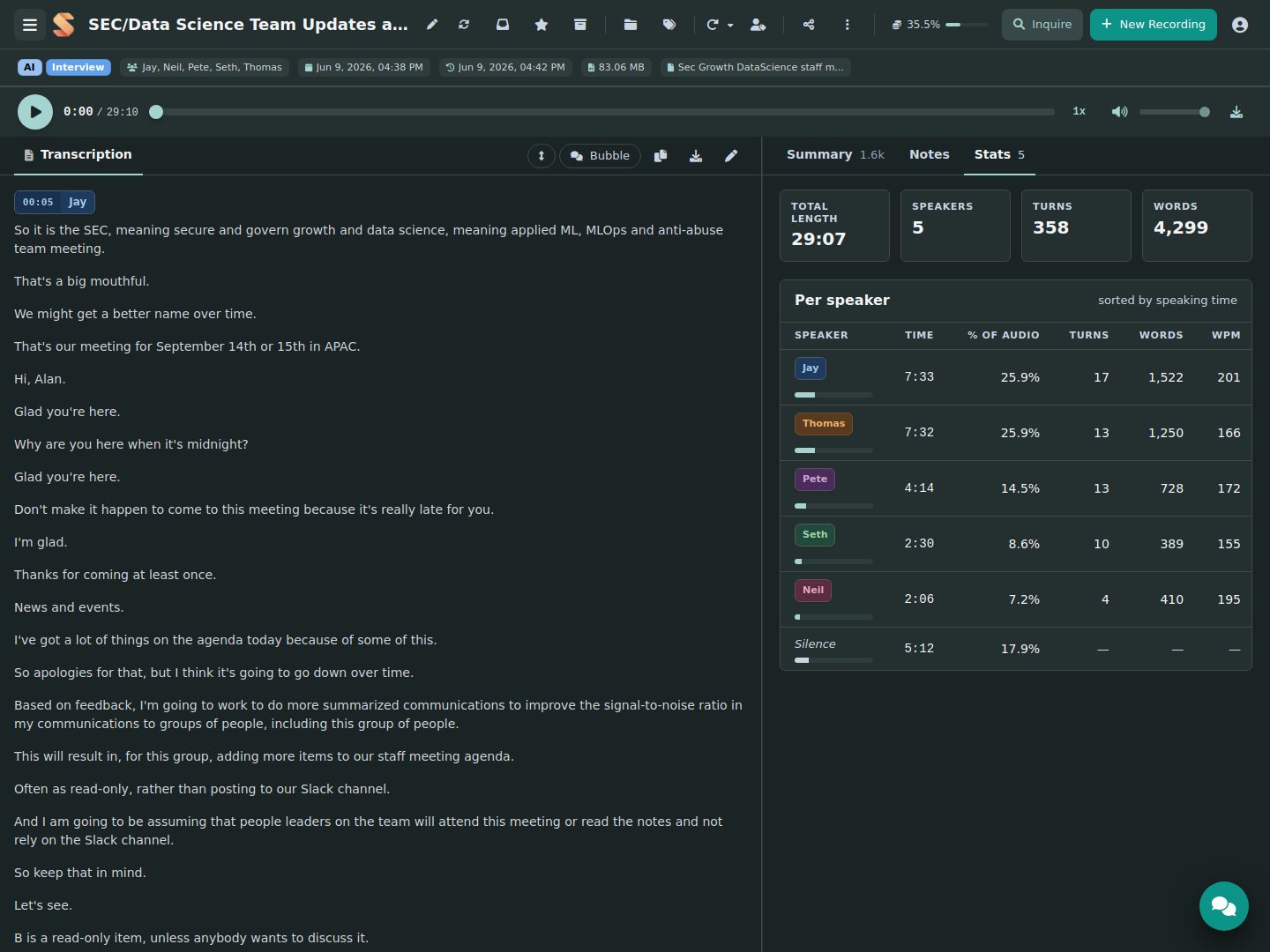Copy the transcription to clipboard

[x=661, y=156]
